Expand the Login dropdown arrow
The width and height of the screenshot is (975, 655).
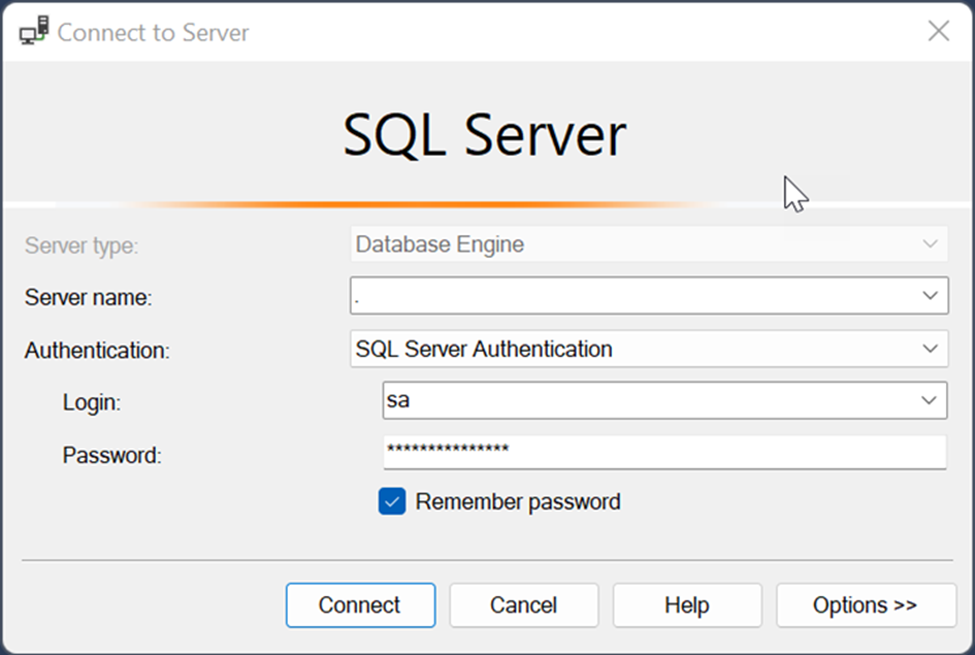[x=928, y=400]
